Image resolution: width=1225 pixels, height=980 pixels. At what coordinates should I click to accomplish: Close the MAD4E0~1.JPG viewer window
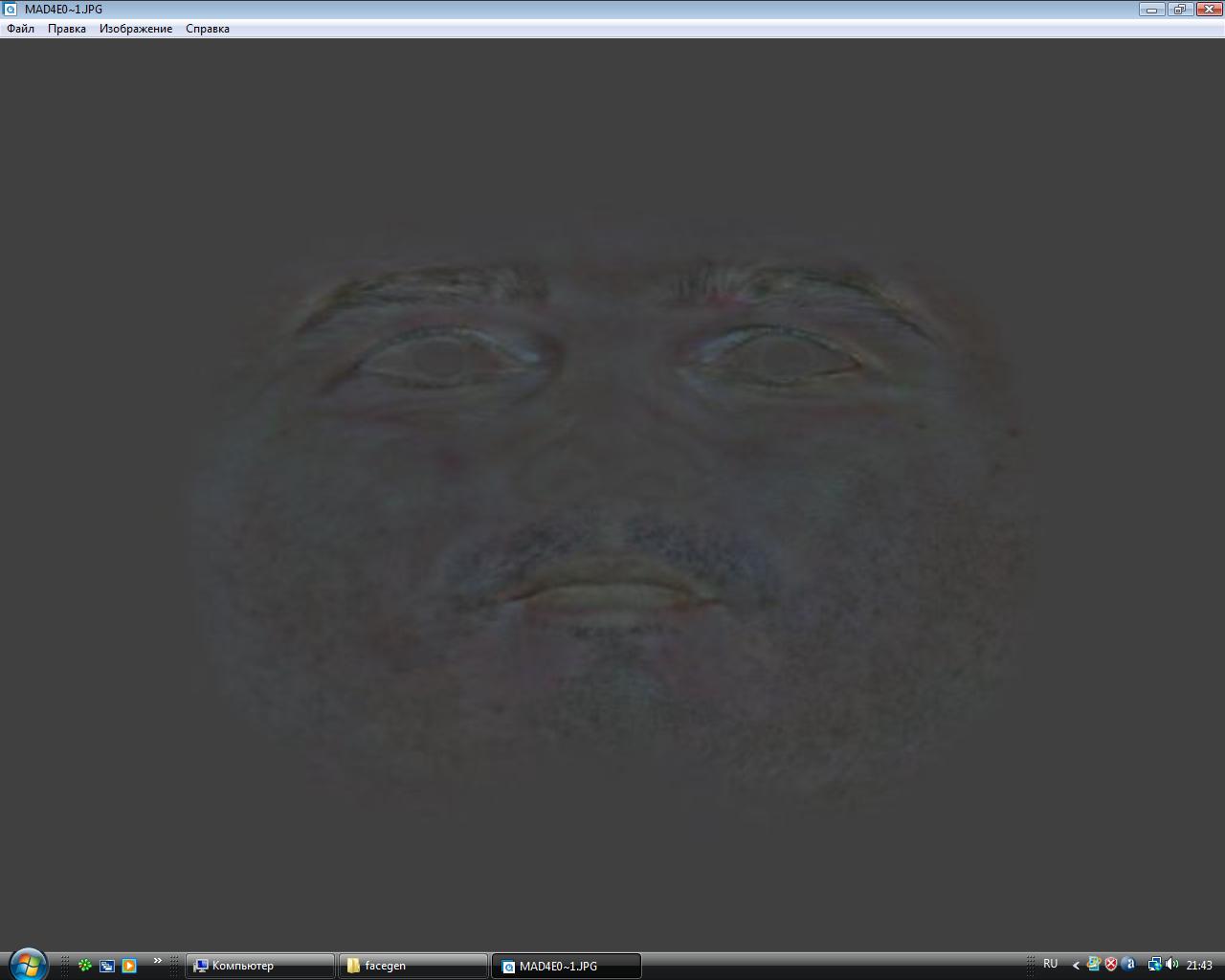pos(1208,9)
